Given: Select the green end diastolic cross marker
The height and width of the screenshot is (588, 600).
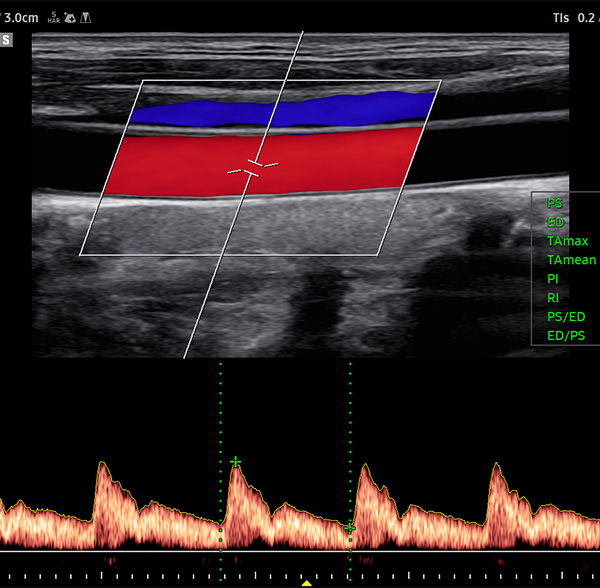Looking at the screenshot, I should coord(350,527).
